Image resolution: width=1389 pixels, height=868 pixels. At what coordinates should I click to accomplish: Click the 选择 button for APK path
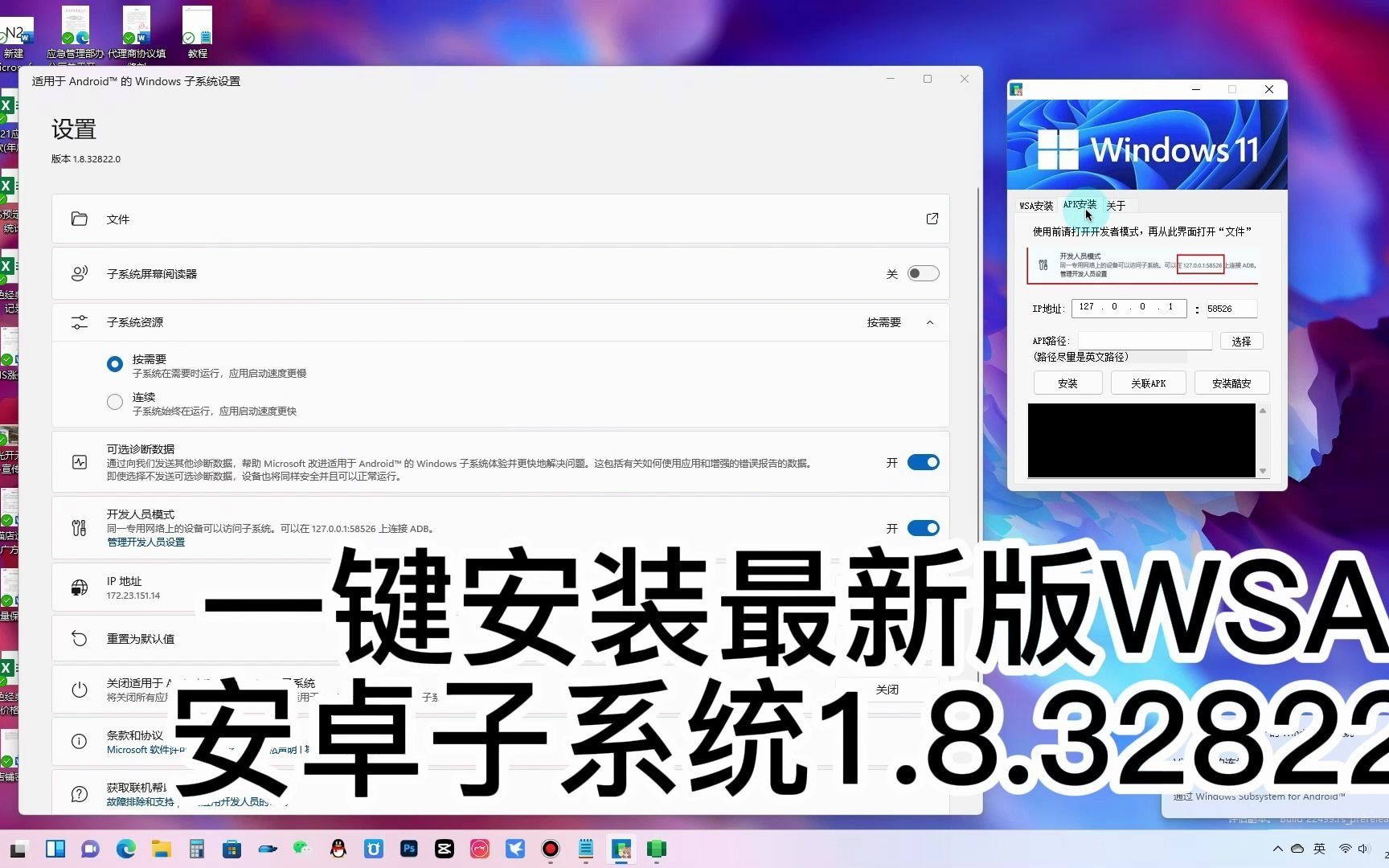pos(1241,342)
